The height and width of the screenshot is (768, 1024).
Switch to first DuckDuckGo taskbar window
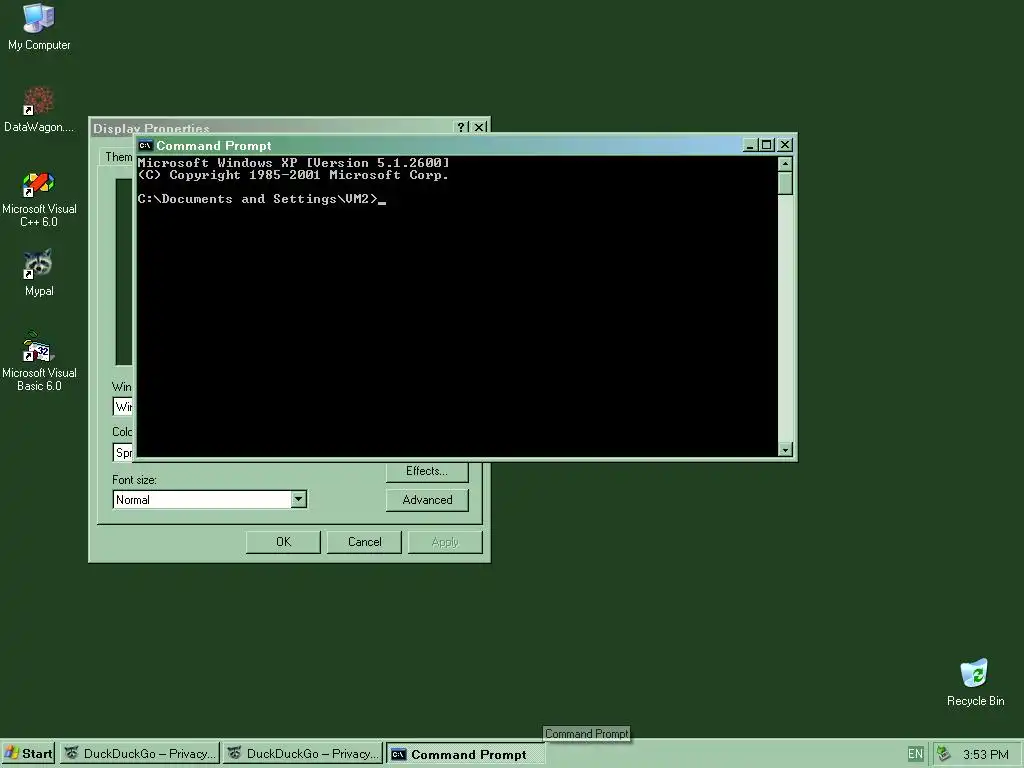[x=140, y=754]
